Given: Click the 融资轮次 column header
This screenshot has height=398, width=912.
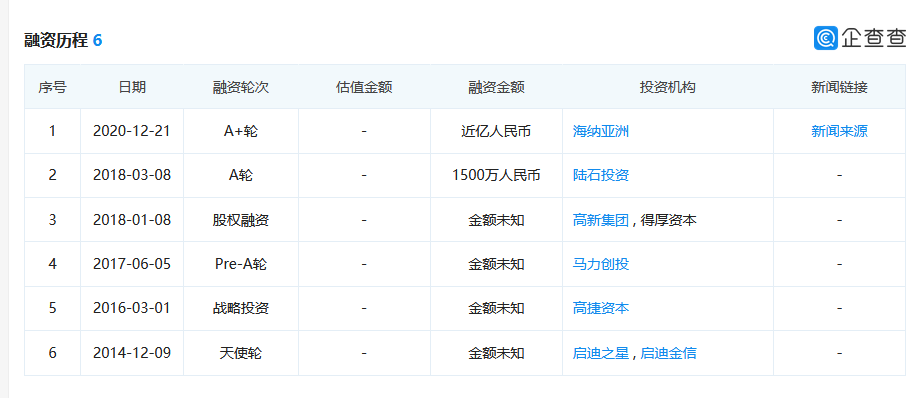Looking at the screenshot, I should [241, 87].
